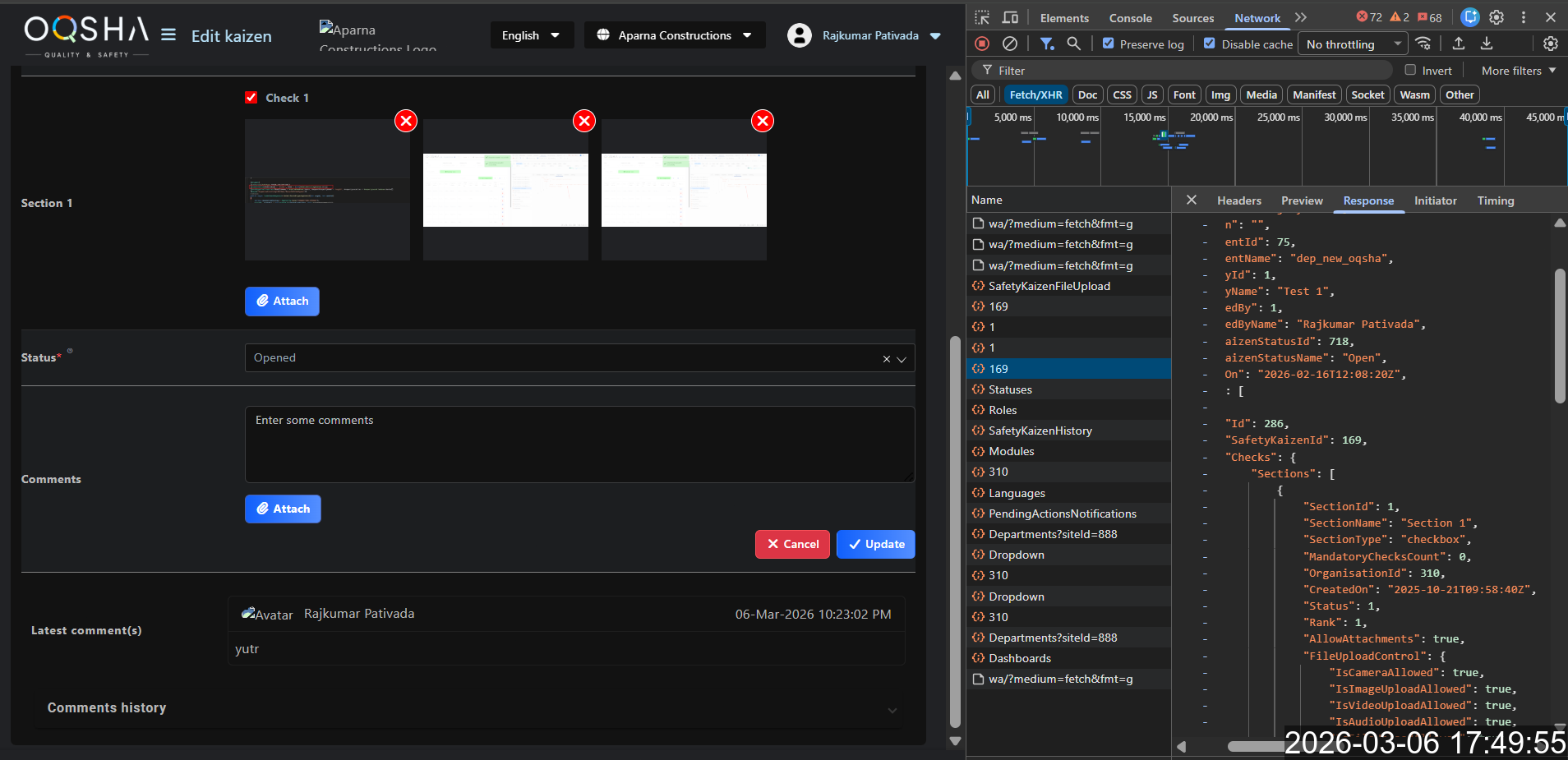Screen dimensions: 1568x760
Task: Stop recording network log
Action: click(x=982, y=44)
